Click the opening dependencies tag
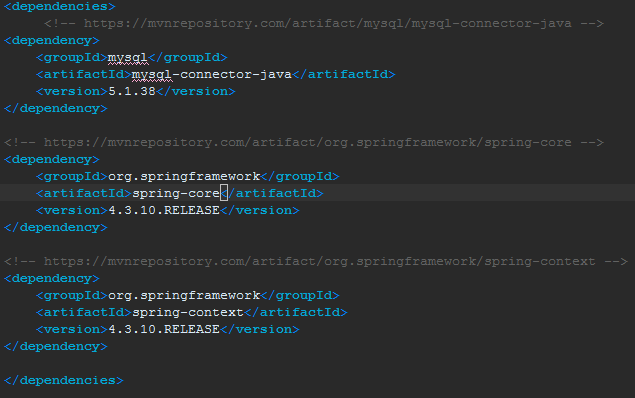 [x=60, y=6]
